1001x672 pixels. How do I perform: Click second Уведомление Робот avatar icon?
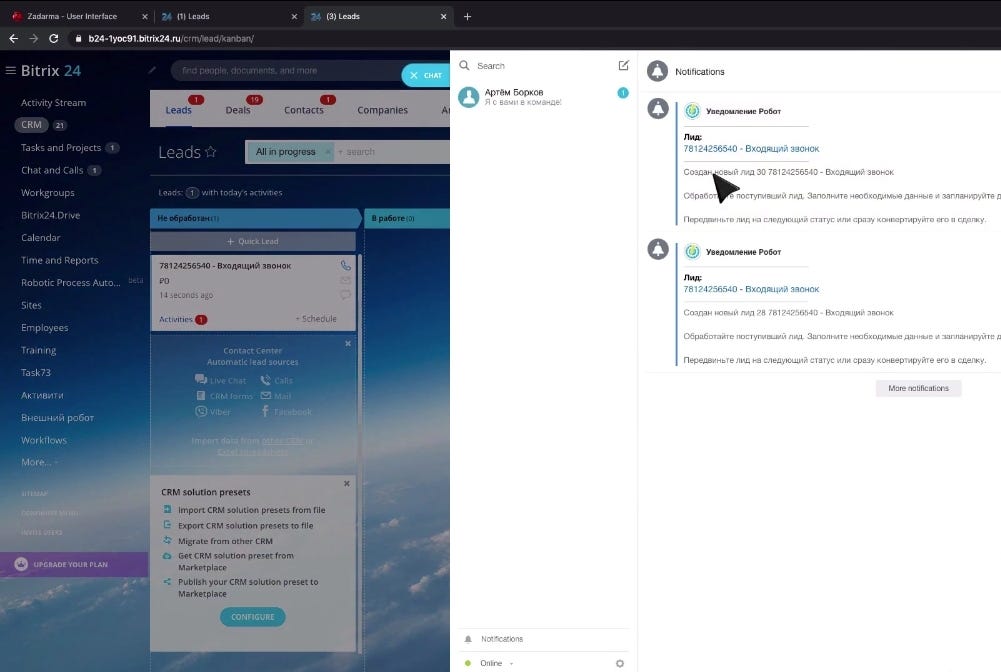tap(692, 251)
